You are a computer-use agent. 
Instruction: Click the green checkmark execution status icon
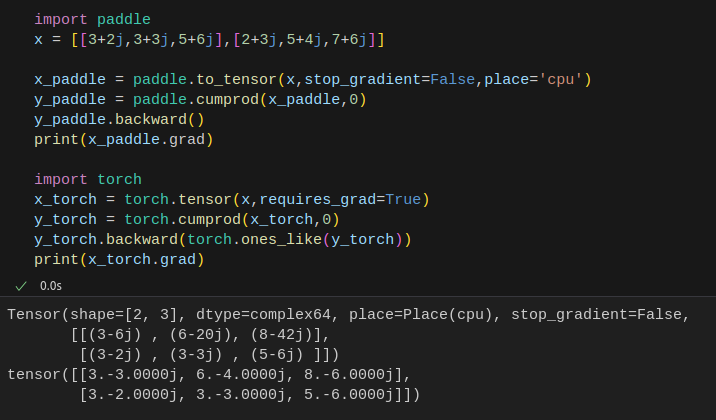(20, 285)
